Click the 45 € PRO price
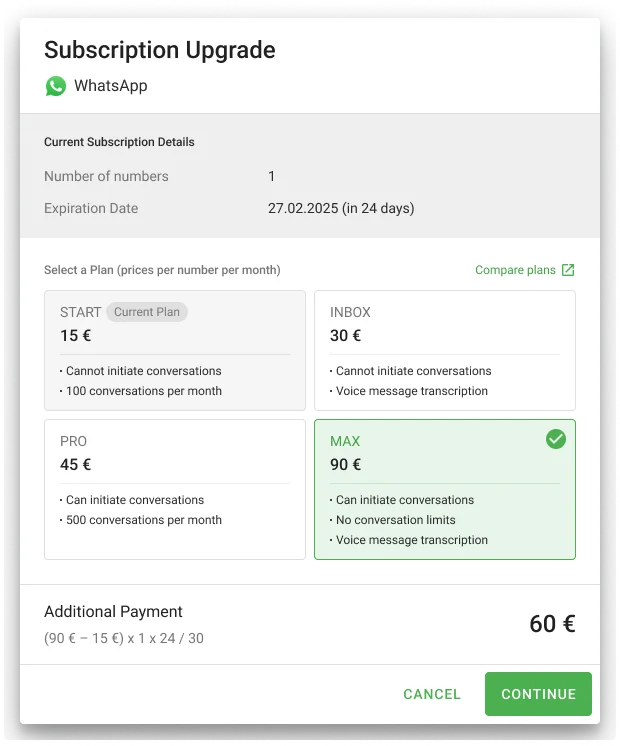620x746 pixels. [x=76, y=465]
